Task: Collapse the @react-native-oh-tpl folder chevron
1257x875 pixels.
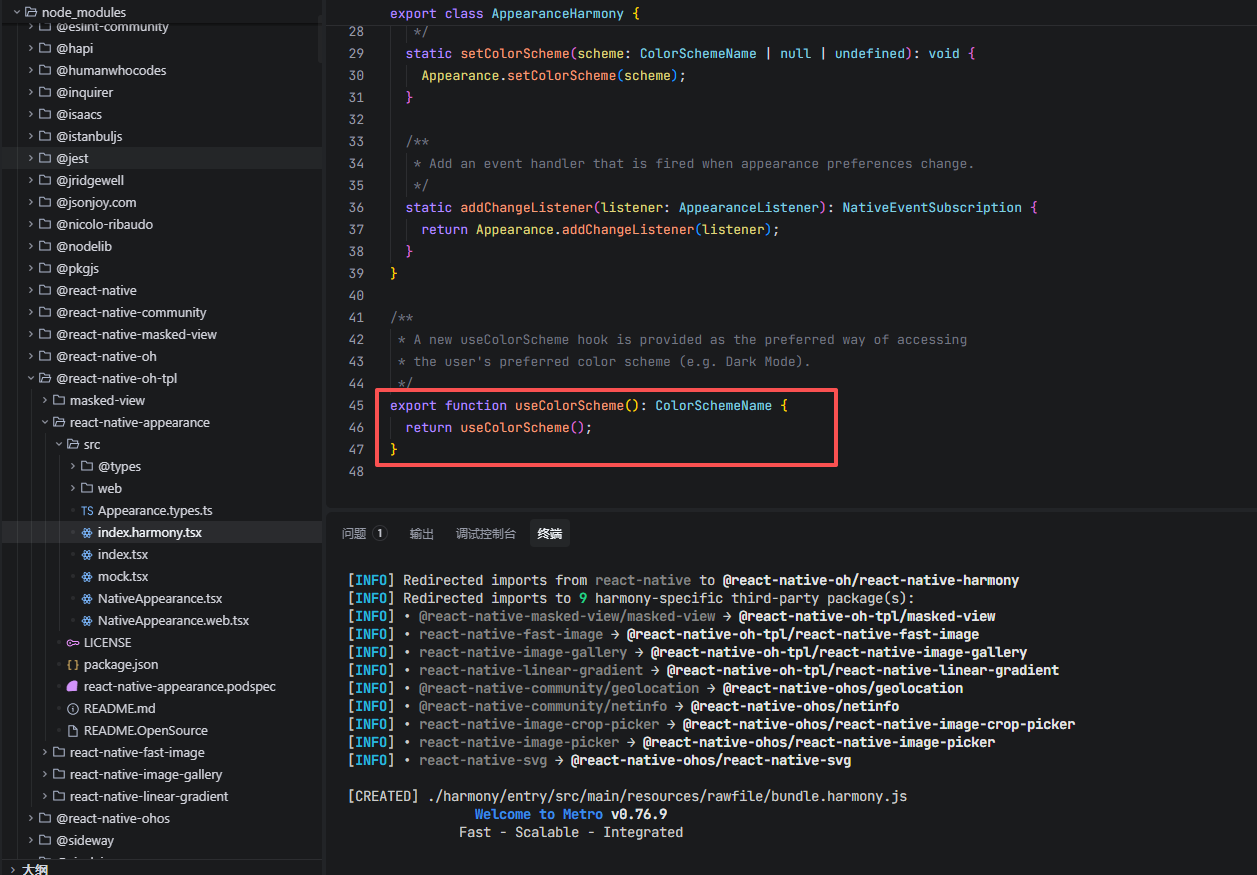Action: pyautogui.click(x=31, y=378)
